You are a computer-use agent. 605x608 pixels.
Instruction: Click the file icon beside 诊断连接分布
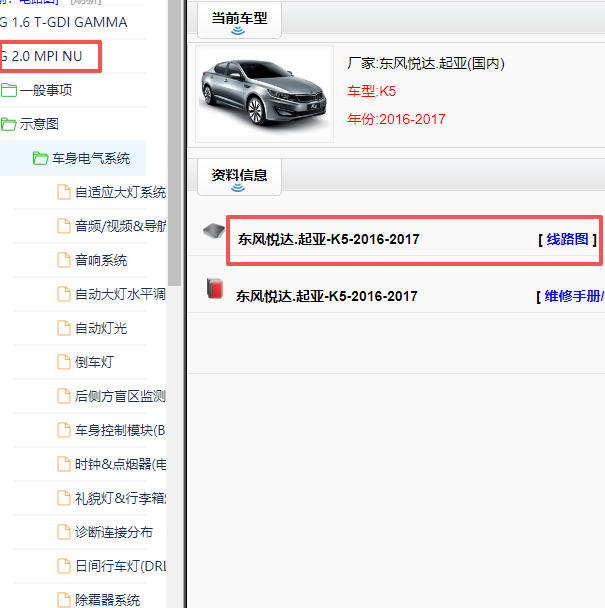click(x=64, y=532)
